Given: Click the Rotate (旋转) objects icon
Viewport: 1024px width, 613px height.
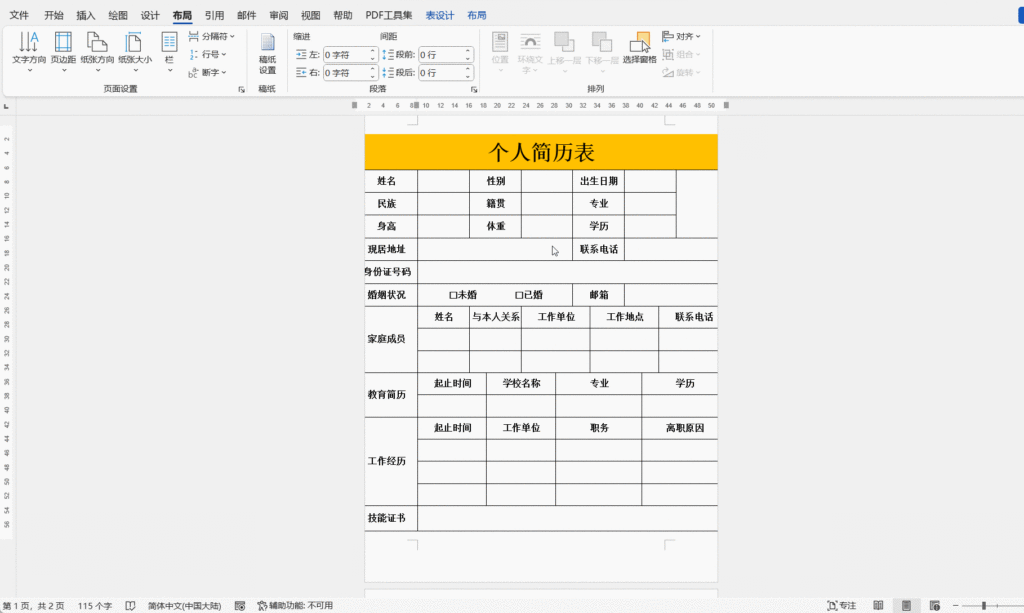Looking at the screenshot, I should pyautogui.click(x=681, y=72).
